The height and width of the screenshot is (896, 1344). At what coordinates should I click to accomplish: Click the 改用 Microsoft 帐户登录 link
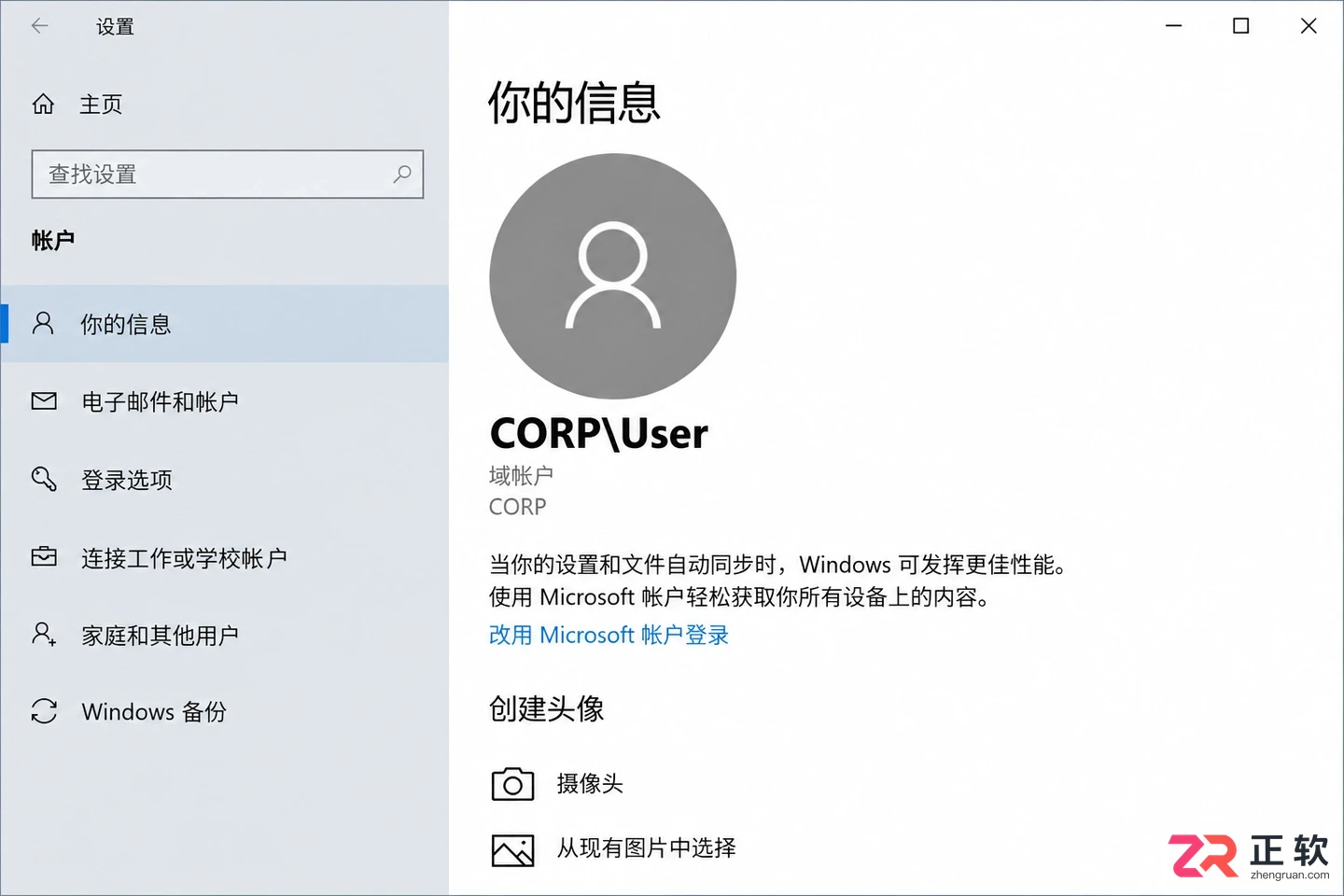pos(609,635)
